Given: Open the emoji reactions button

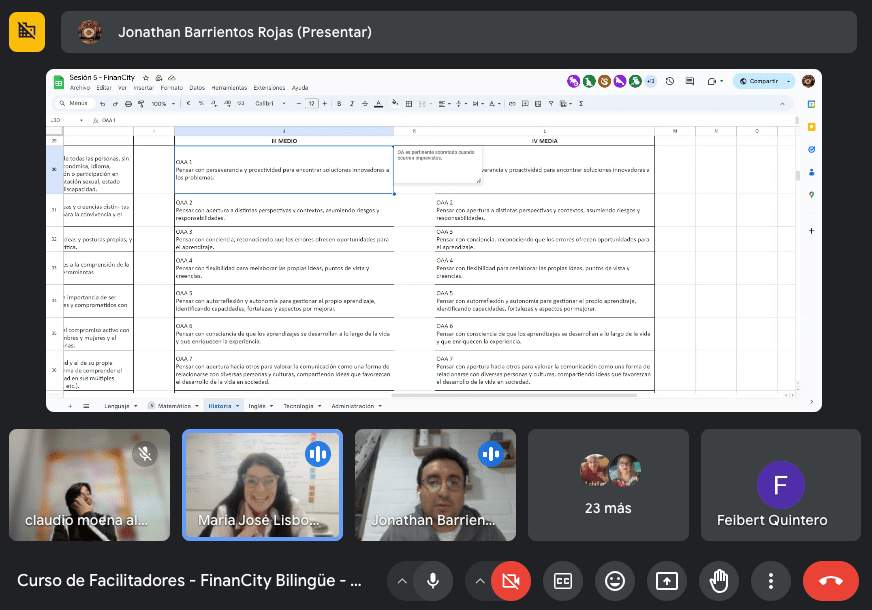Looking at the screenshot, I should coord(615,581).
